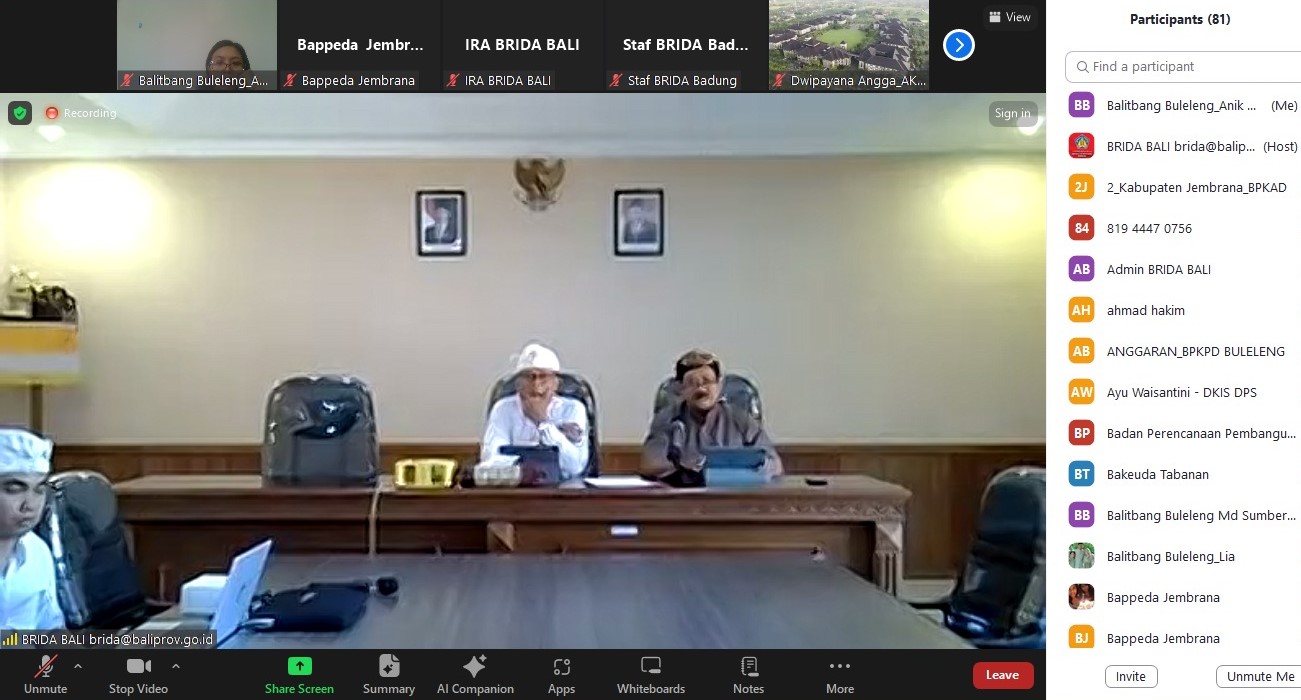This screenshot has width=1301, height=700.
Task: Click the Unmute Me button
Action: coord(1260,677)
